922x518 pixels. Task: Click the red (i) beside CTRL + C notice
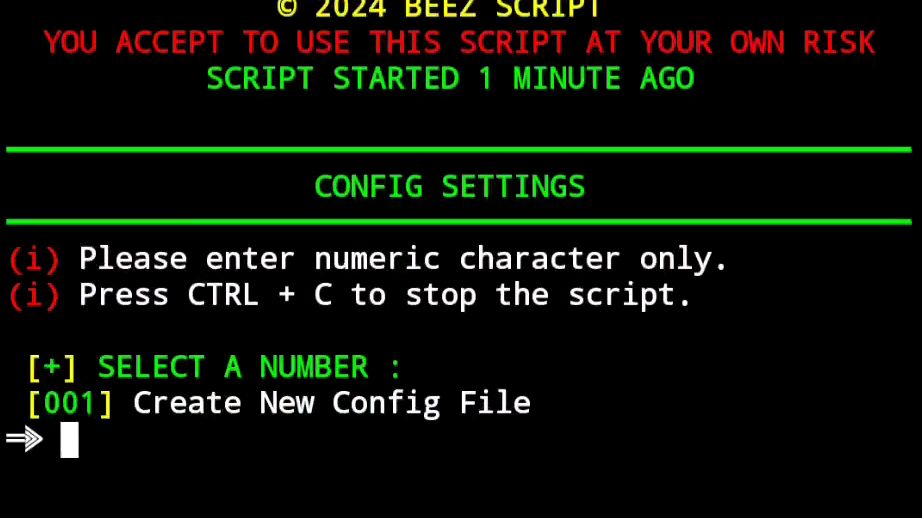coord(34,295)
